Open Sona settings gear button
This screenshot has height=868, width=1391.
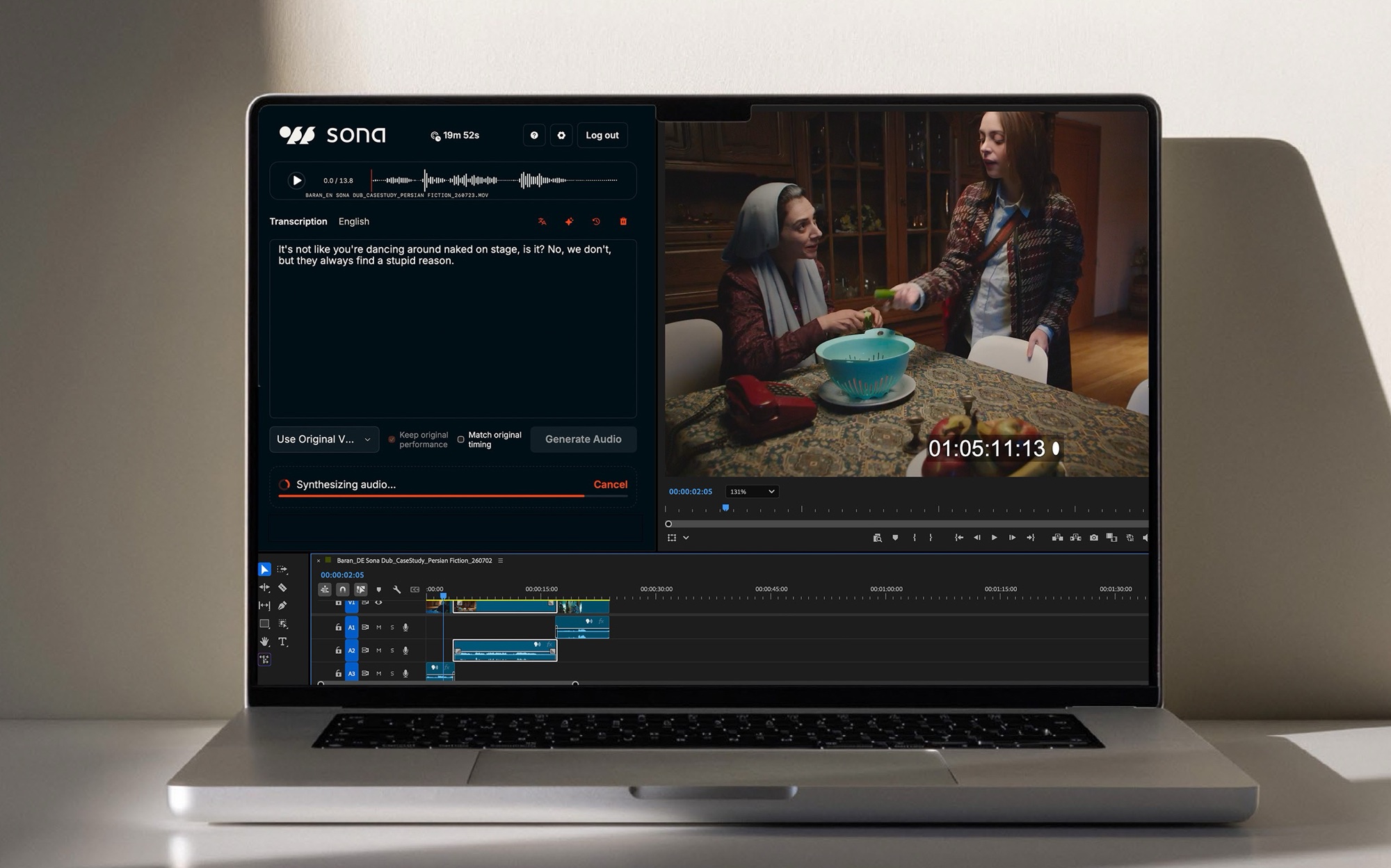pyautogui.click(x=561, y=136)
